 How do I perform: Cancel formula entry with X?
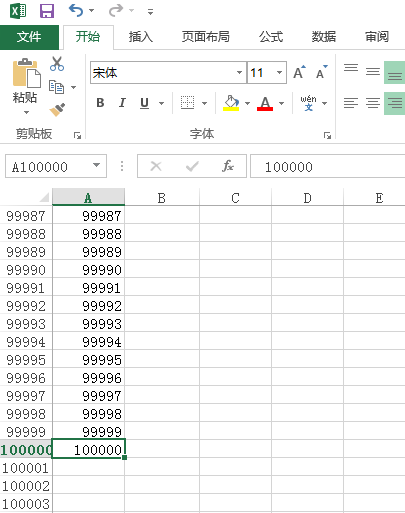(156, 166)
